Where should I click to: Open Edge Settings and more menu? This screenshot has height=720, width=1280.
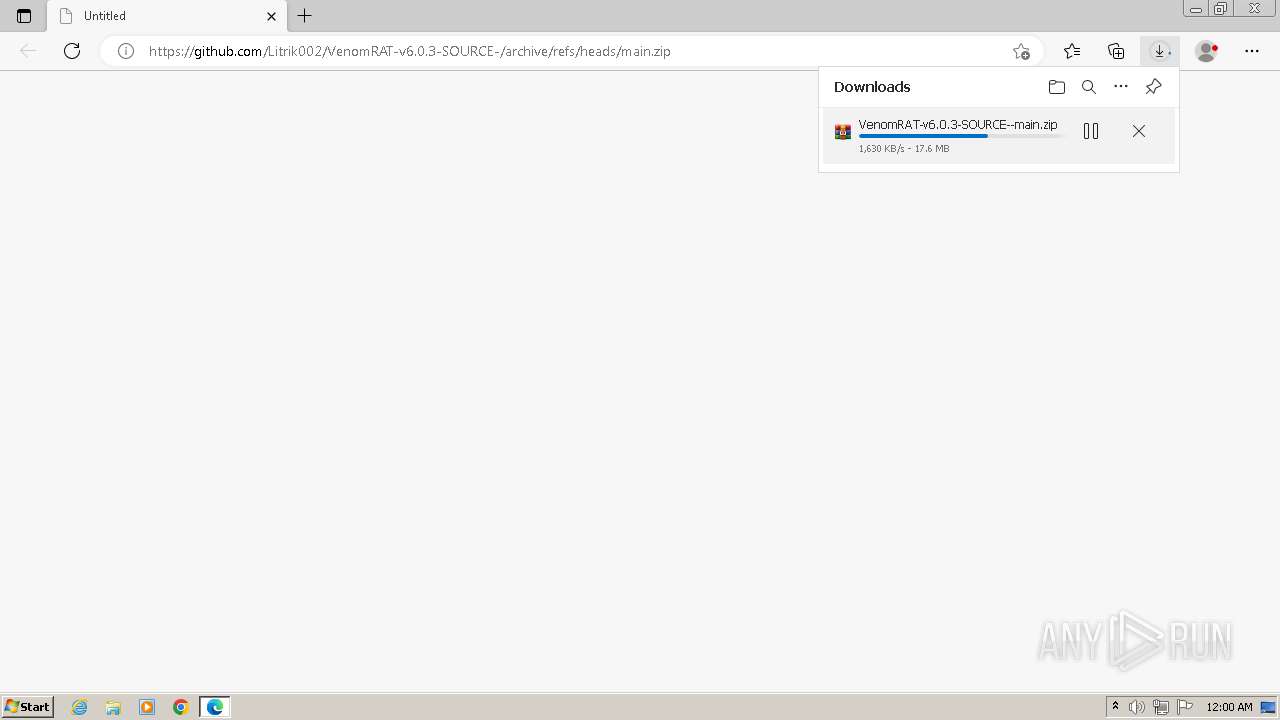coord(1252,51)
